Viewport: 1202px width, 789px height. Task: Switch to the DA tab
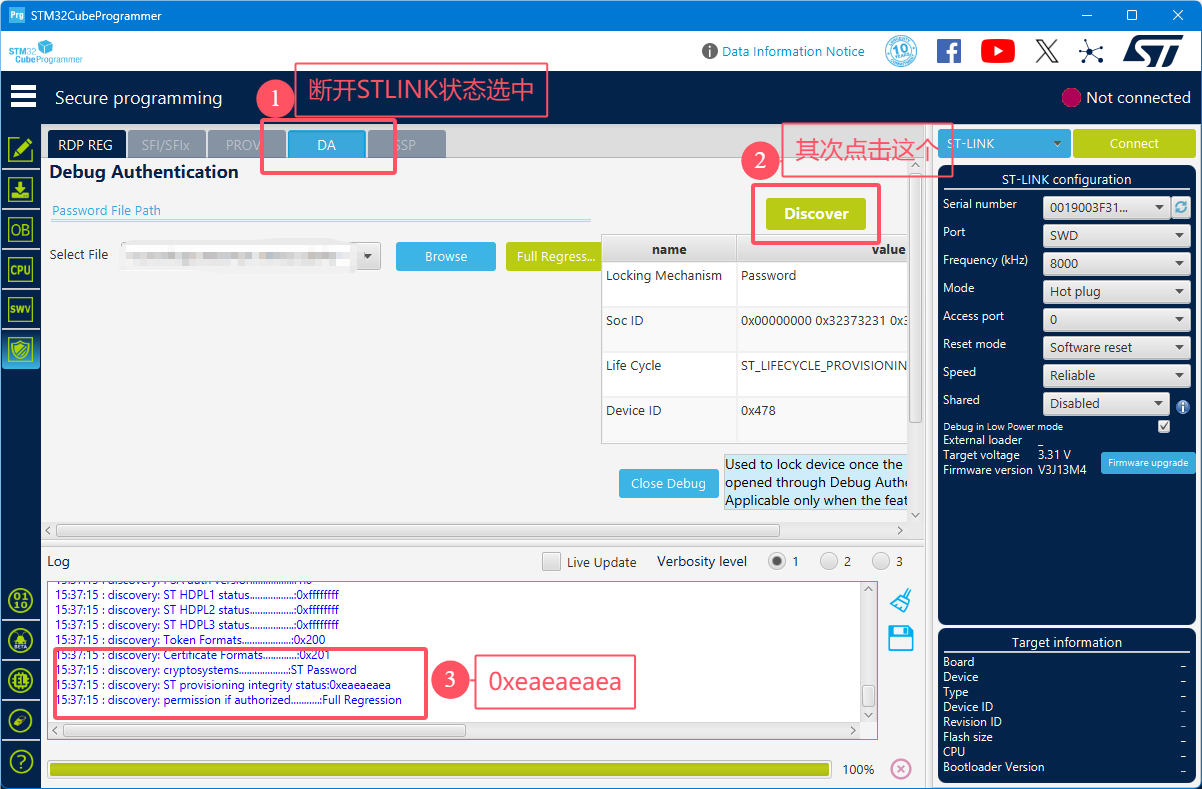coord(326,144)
